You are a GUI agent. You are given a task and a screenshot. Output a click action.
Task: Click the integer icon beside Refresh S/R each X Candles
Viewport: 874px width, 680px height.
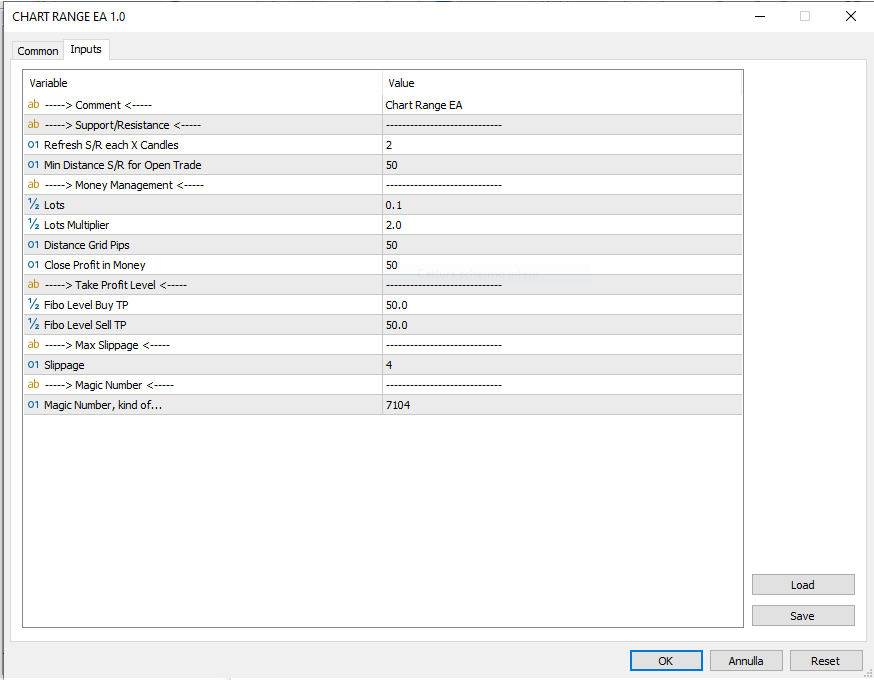click(x=33, y=145)
